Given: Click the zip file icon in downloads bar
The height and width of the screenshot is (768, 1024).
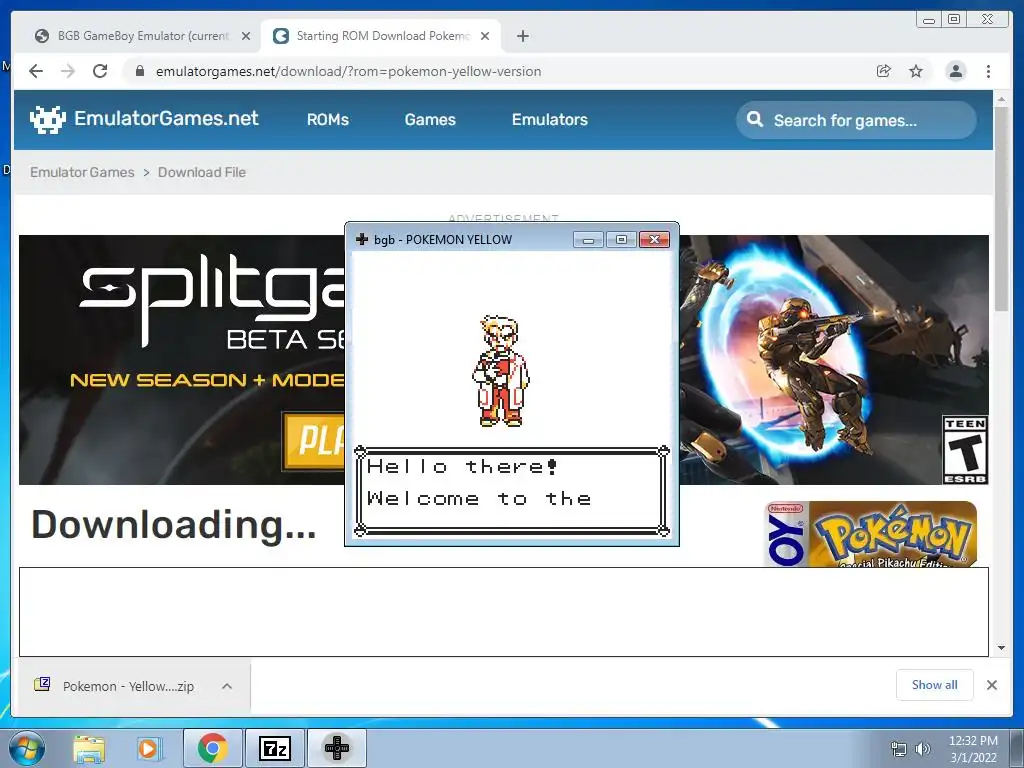Looking at the screenshot, I should 42,684.
